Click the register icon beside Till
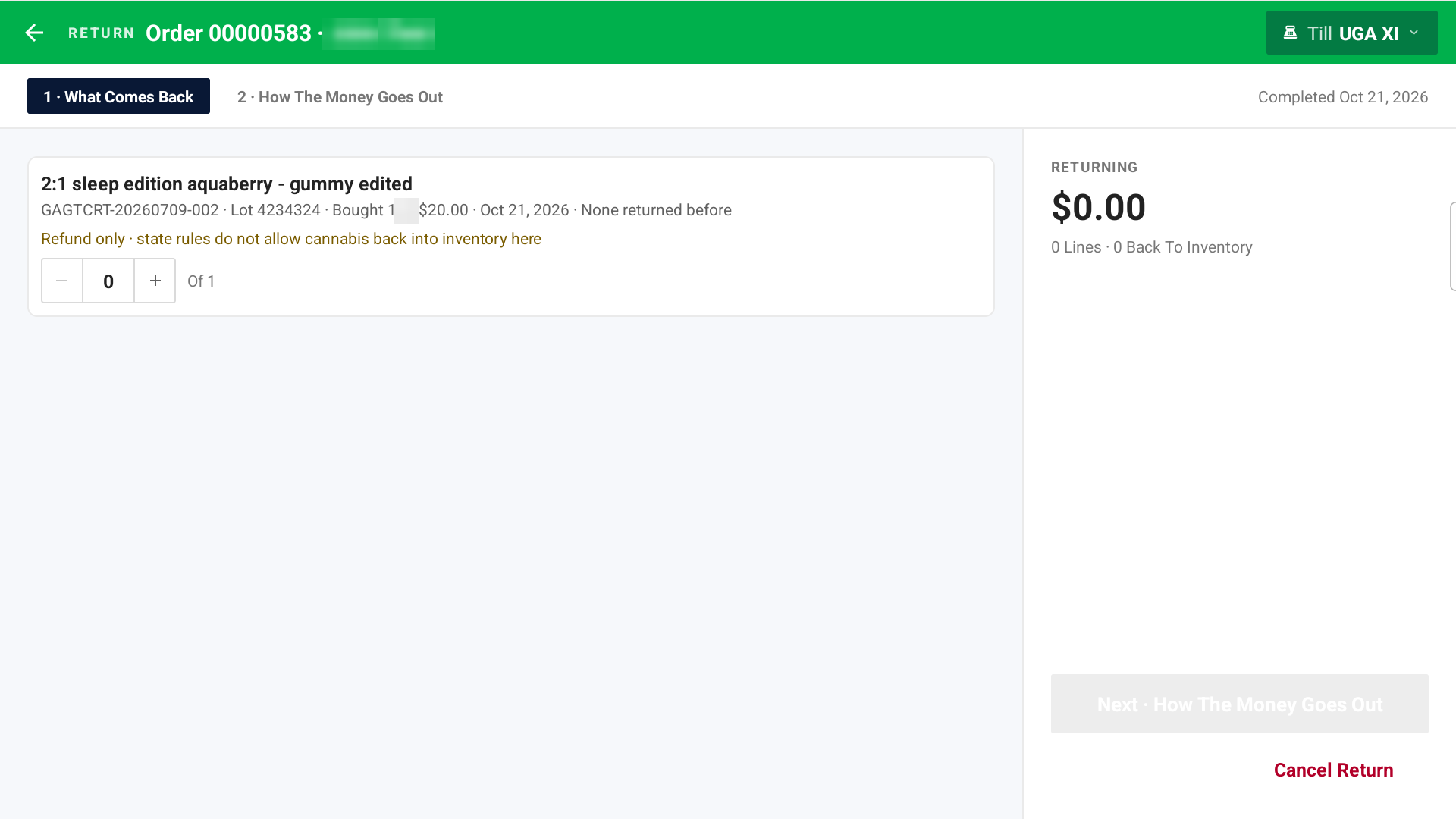The image size is (1456, 819). tap(1290, 33)
